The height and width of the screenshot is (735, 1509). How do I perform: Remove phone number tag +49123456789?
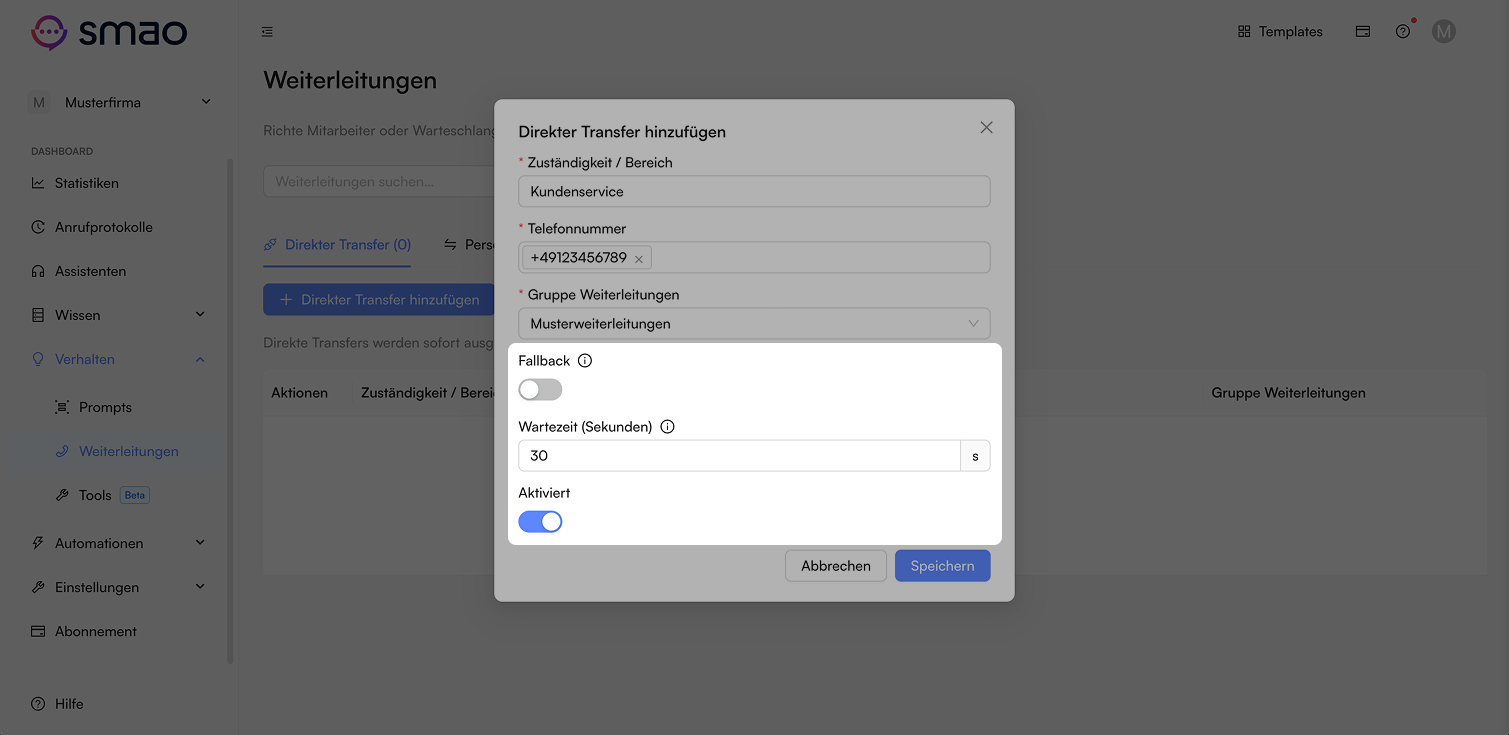pyautogui.click(x=639, y=259)
